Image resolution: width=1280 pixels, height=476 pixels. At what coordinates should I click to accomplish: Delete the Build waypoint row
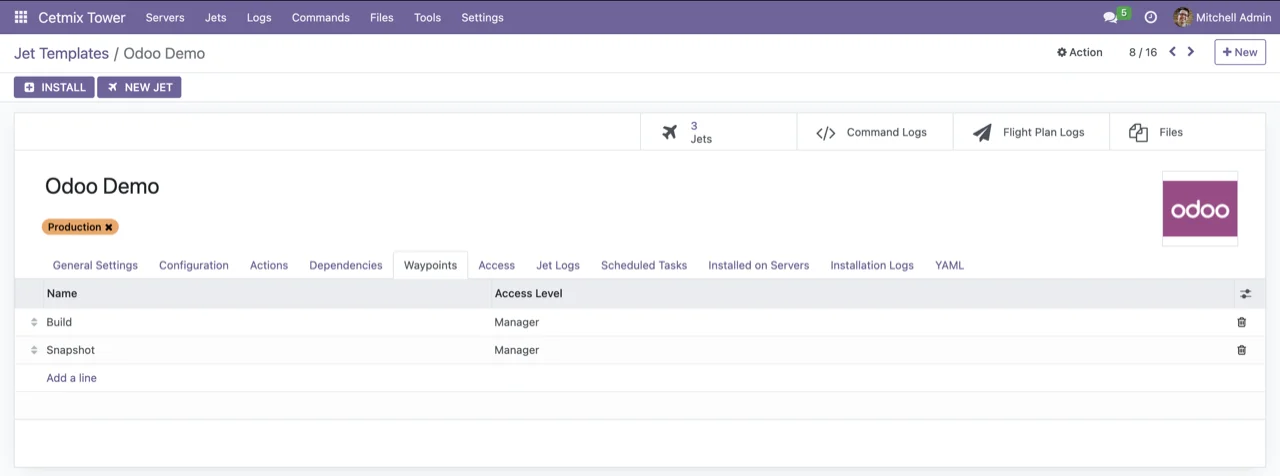click(x=1242, y=322)
